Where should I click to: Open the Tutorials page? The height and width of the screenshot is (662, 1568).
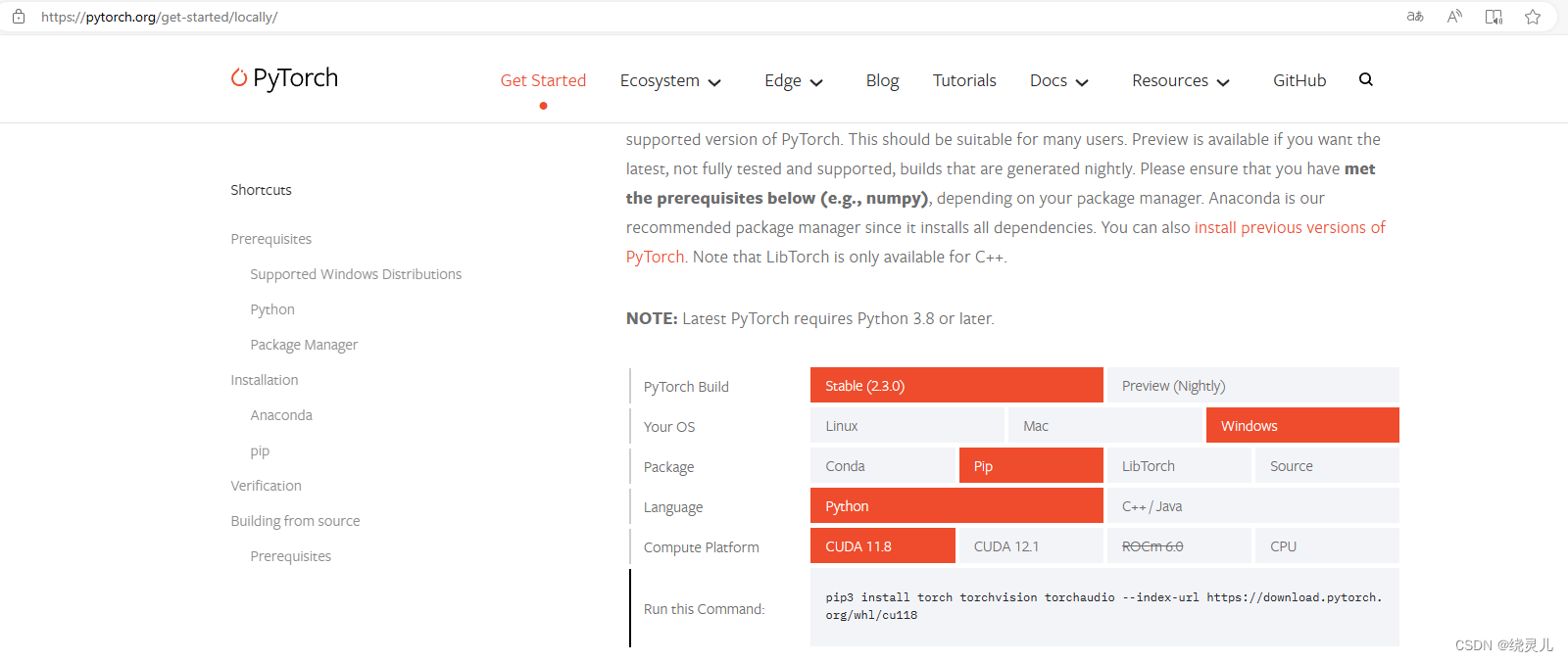coord(964,80)
